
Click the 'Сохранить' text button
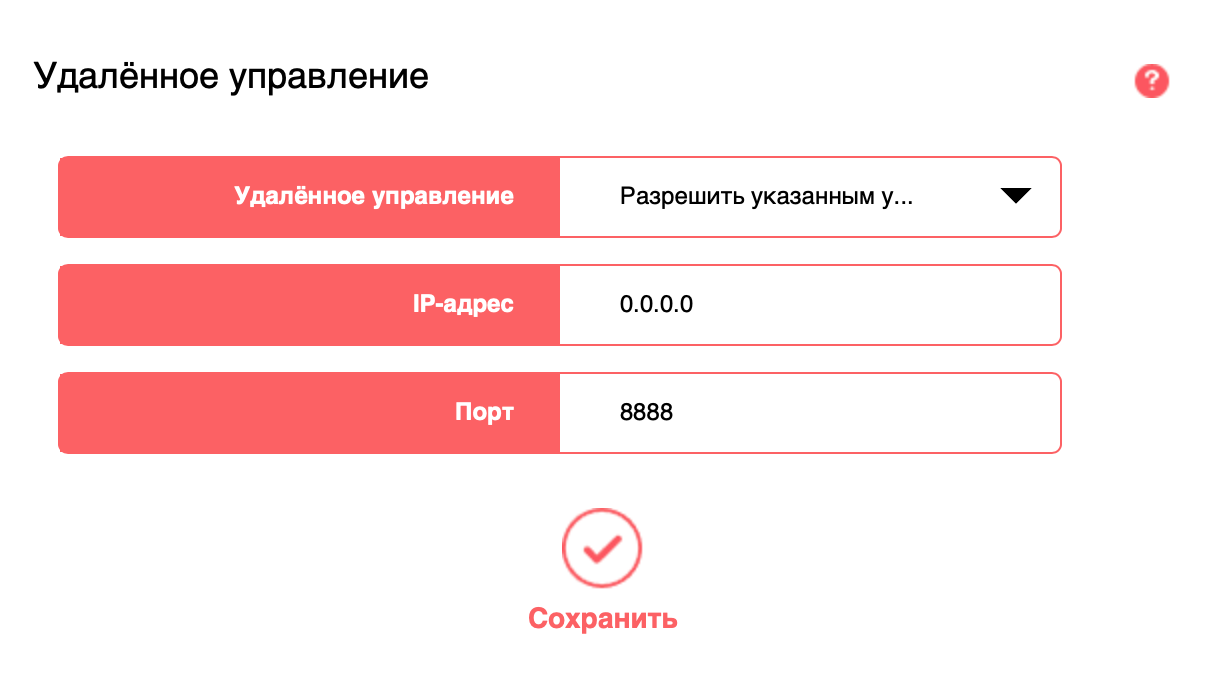click(603, 619)
